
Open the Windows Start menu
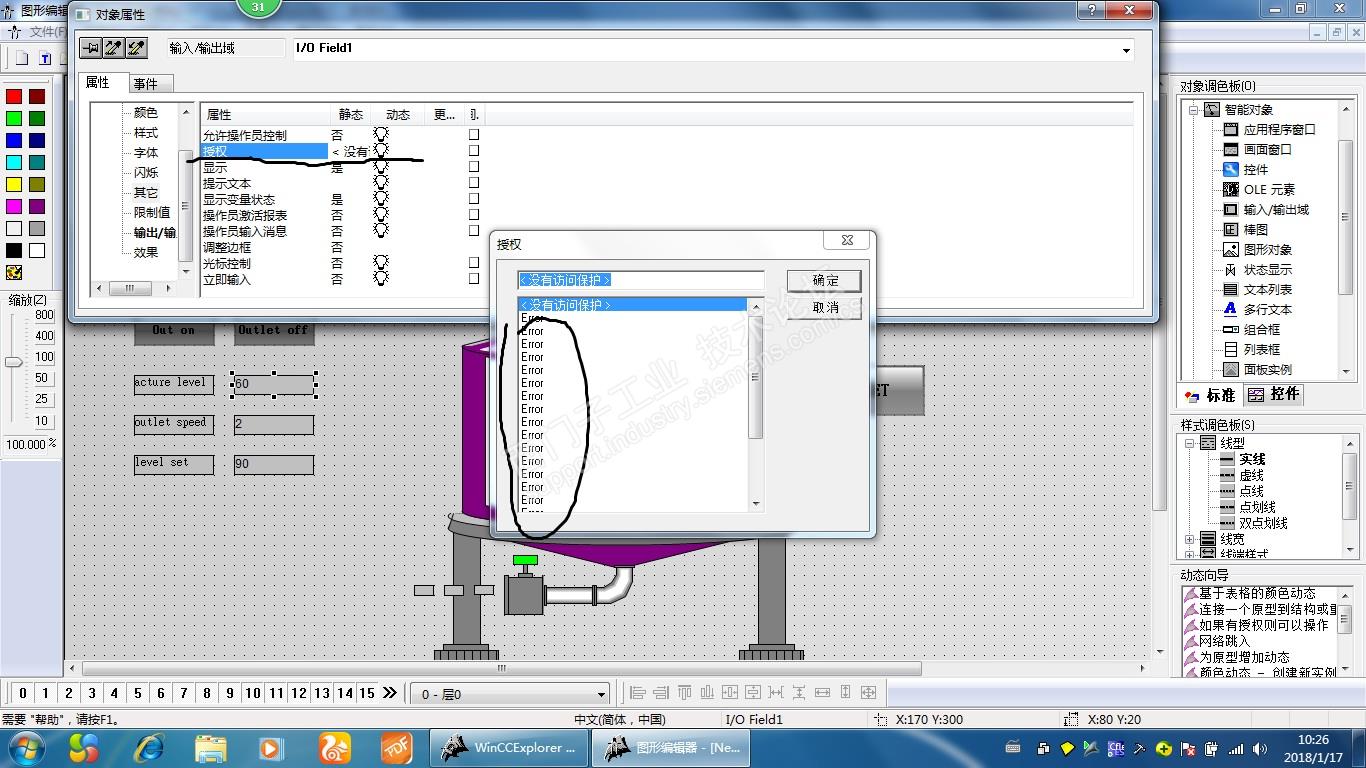pos(25,747)
